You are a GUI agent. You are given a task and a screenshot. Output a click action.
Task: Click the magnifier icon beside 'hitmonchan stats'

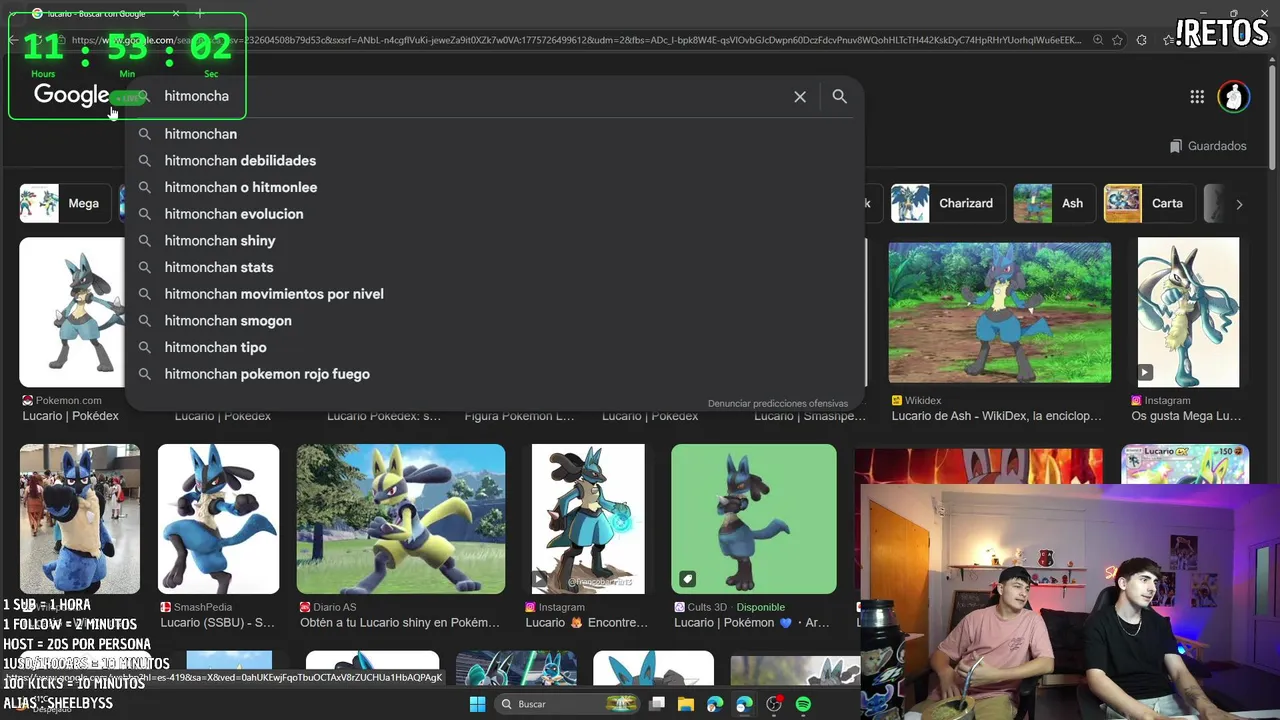[x=144, y=267]
